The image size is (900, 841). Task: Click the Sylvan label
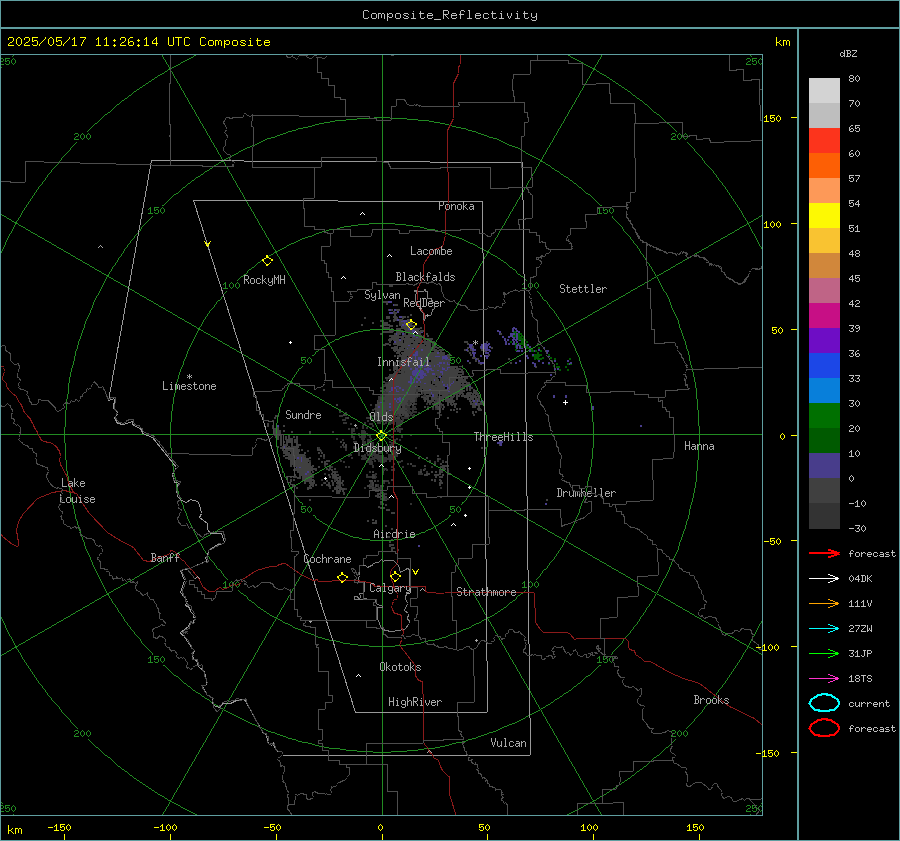(382, 295)
